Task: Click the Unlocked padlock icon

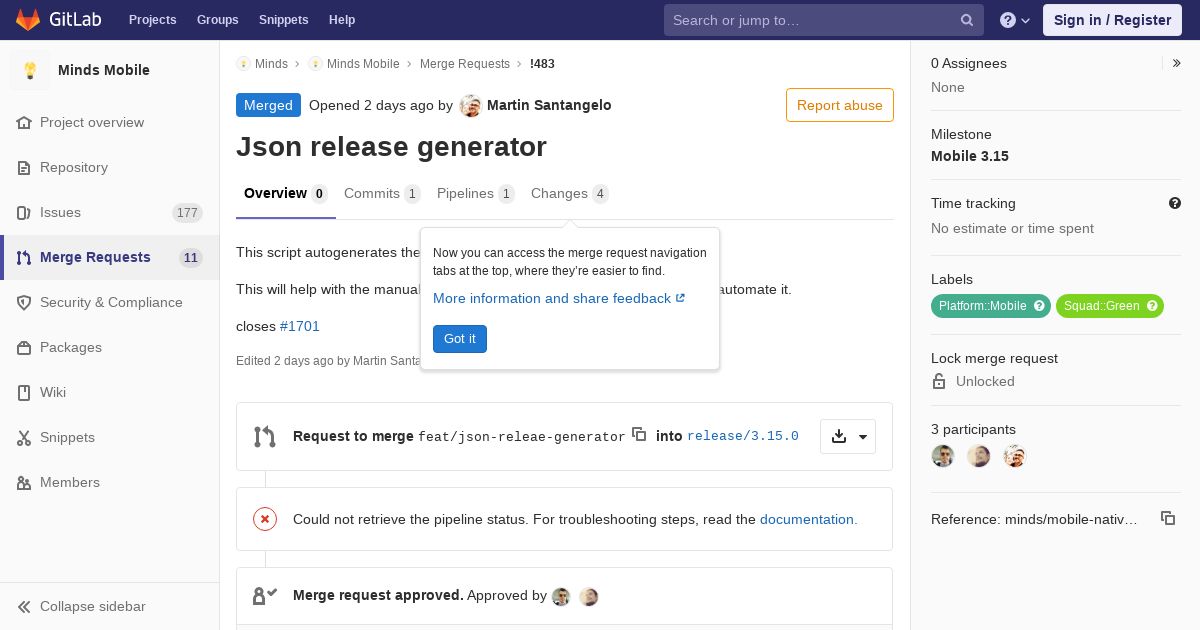Action: coord(939,381)
